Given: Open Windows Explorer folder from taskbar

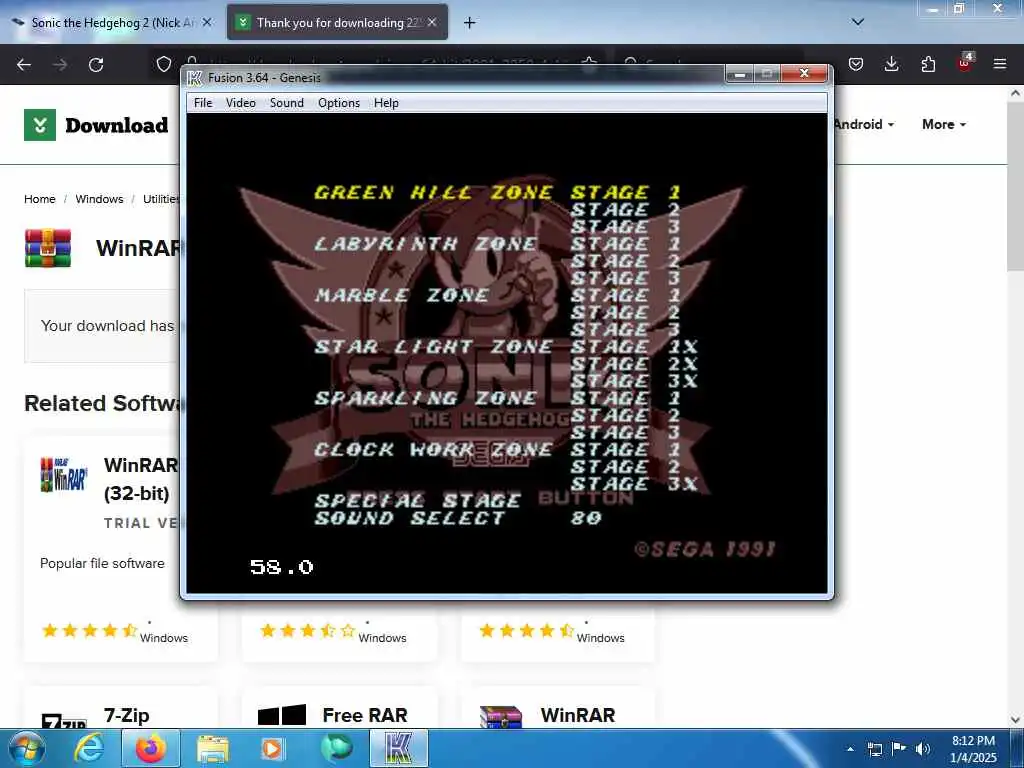Looking at the screenshot, I should pyautogui.click(x=213, y=748).
